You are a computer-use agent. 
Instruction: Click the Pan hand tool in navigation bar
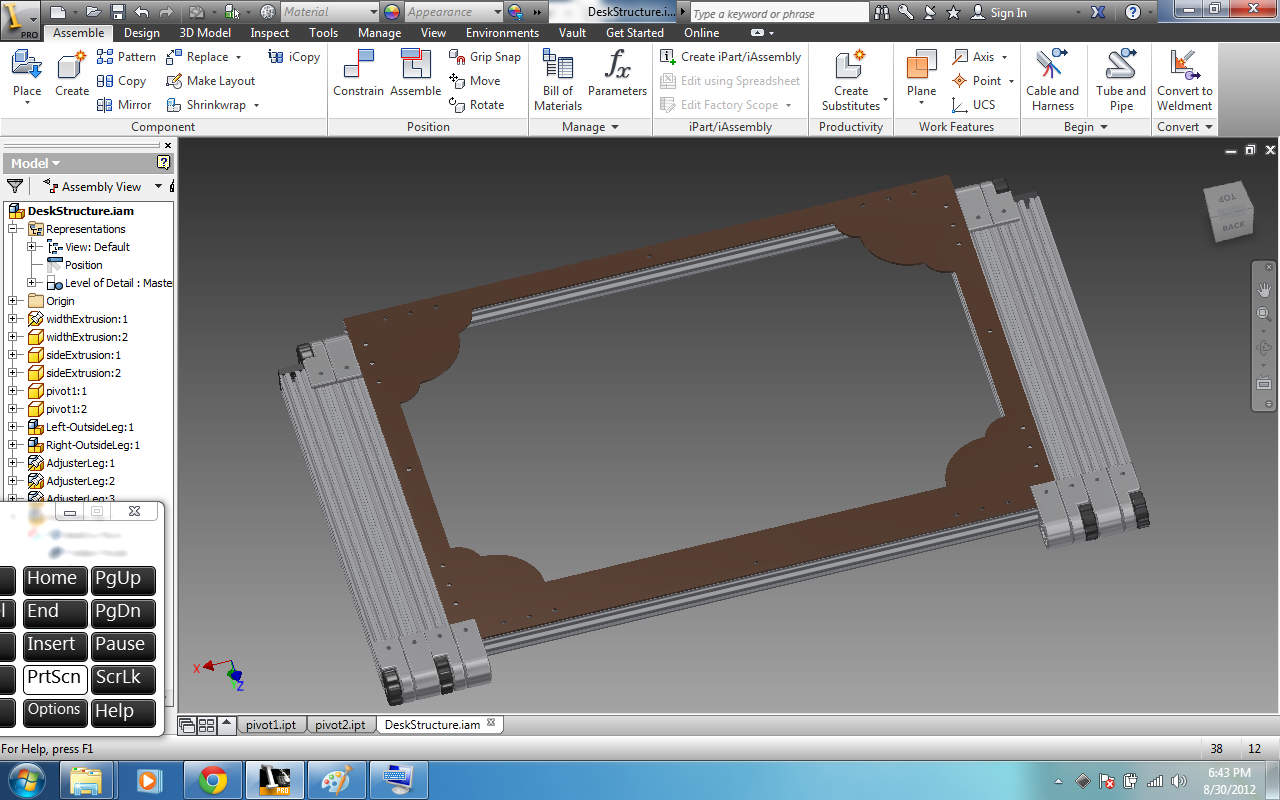1264,289
